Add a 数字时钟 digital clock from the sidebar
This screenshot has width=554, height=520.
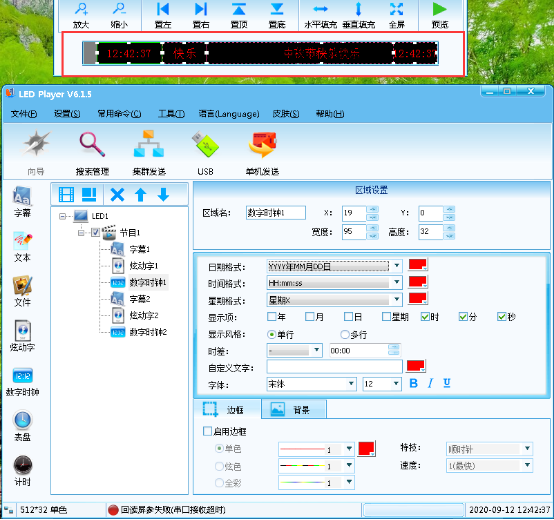23,382
